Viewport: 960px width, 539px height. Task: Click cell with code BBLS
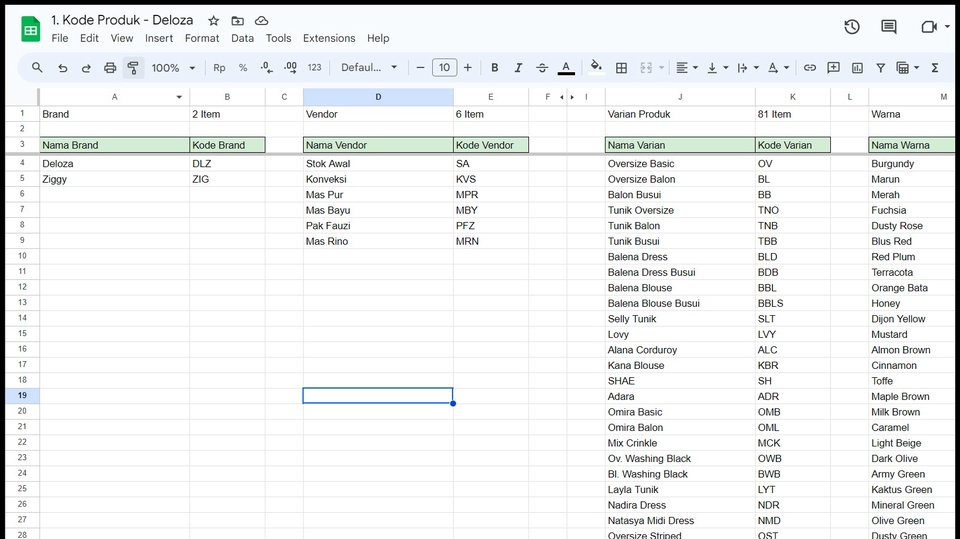coord(793,303)
